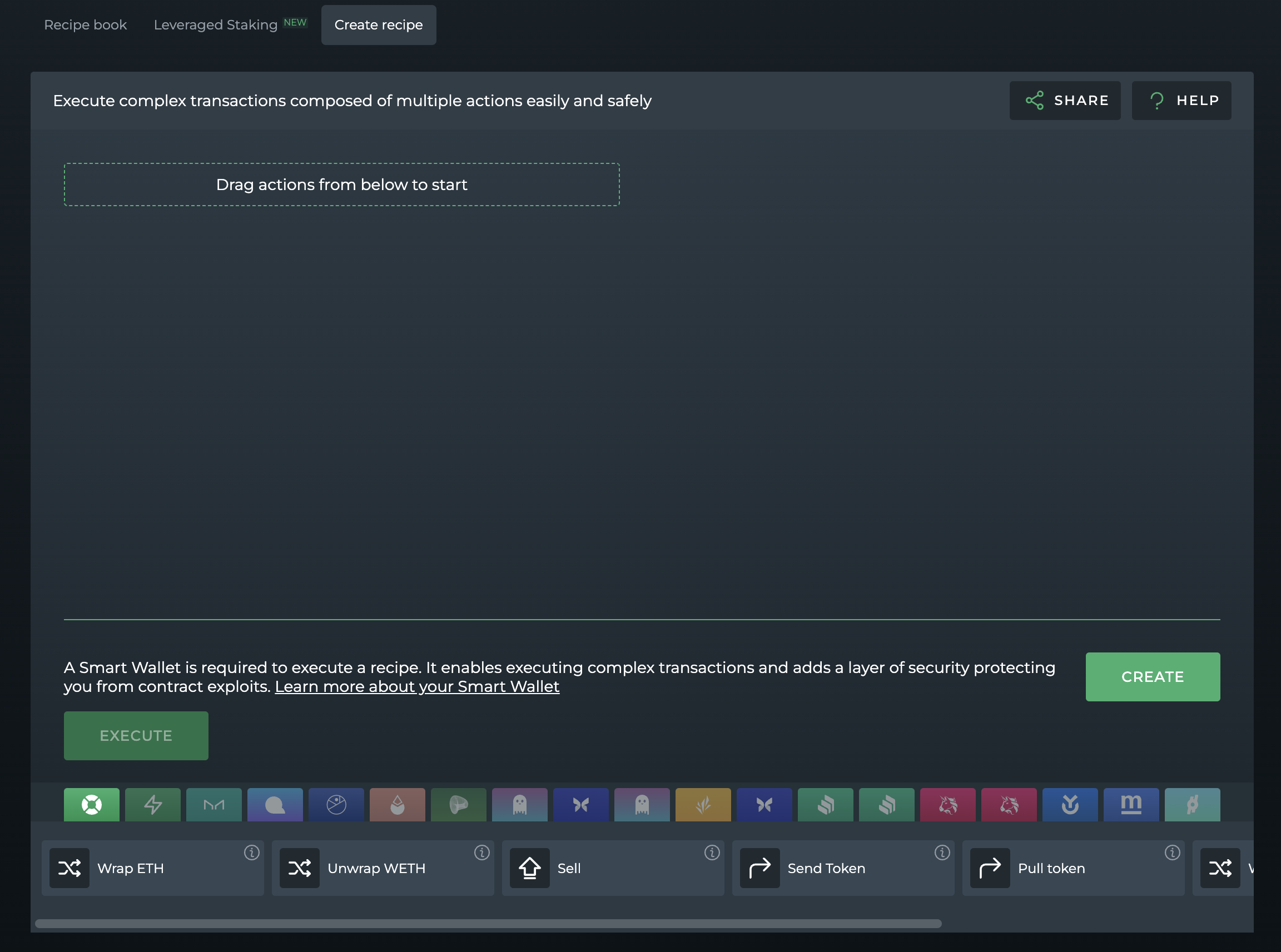
Task: Click the SHARE button
Action: click(x=1065, y=100)
